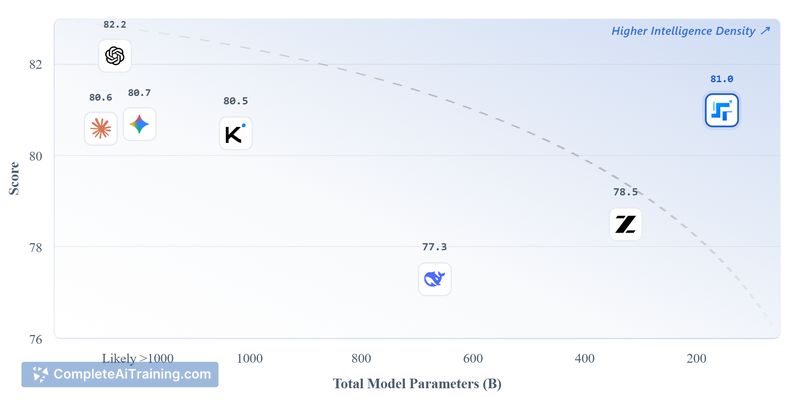
Task: Click the 78.5 score label
Action: tap(626, 192)
